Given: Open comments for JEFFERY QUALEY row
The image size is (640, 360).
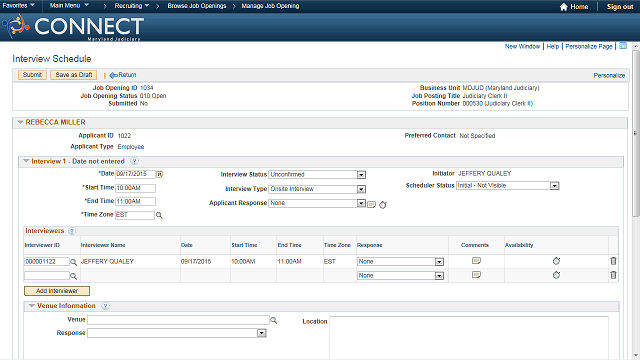Looking at the screenshot, I should (x=476, y=261).
